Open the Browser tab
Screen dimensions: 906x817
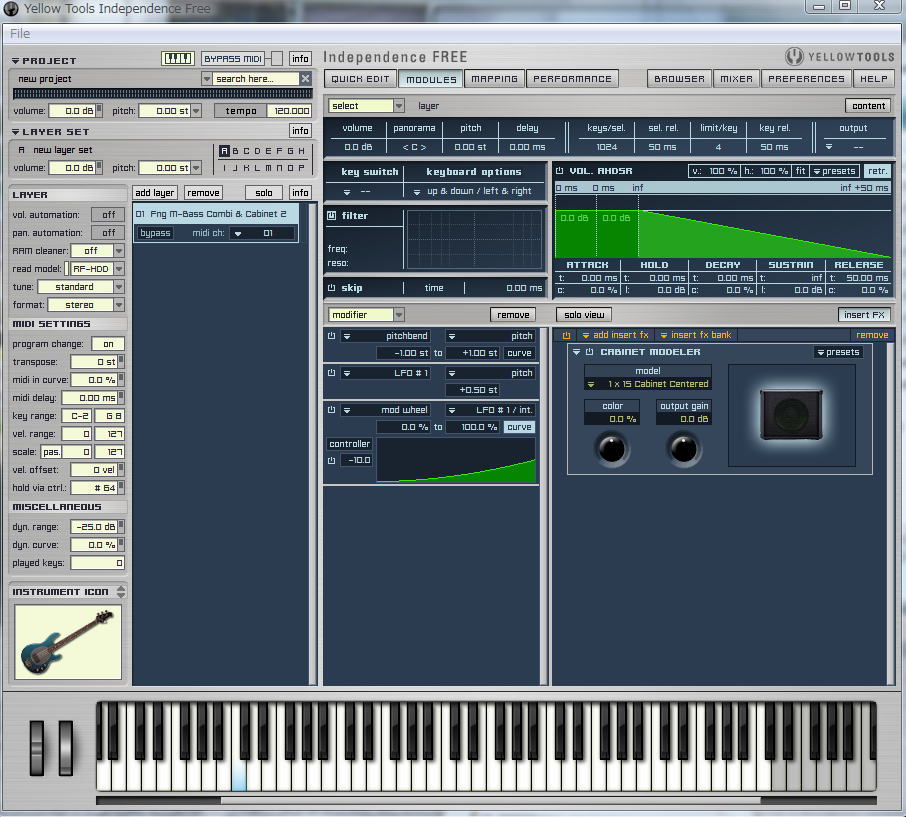pyautogui.click(x=679, y=79)
